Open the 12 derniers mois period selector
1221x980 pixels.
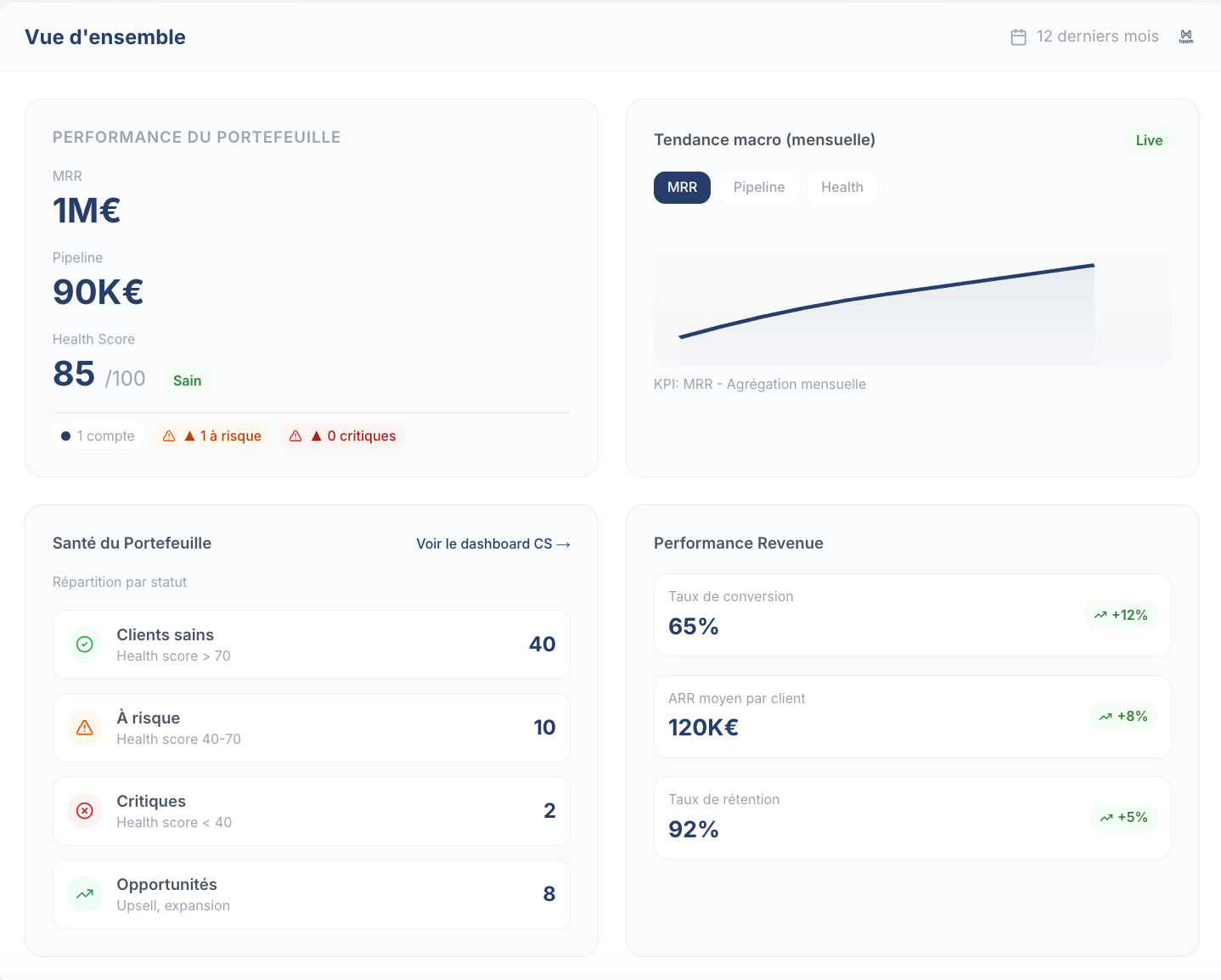pyautogui.click(x=1096, y=37)
